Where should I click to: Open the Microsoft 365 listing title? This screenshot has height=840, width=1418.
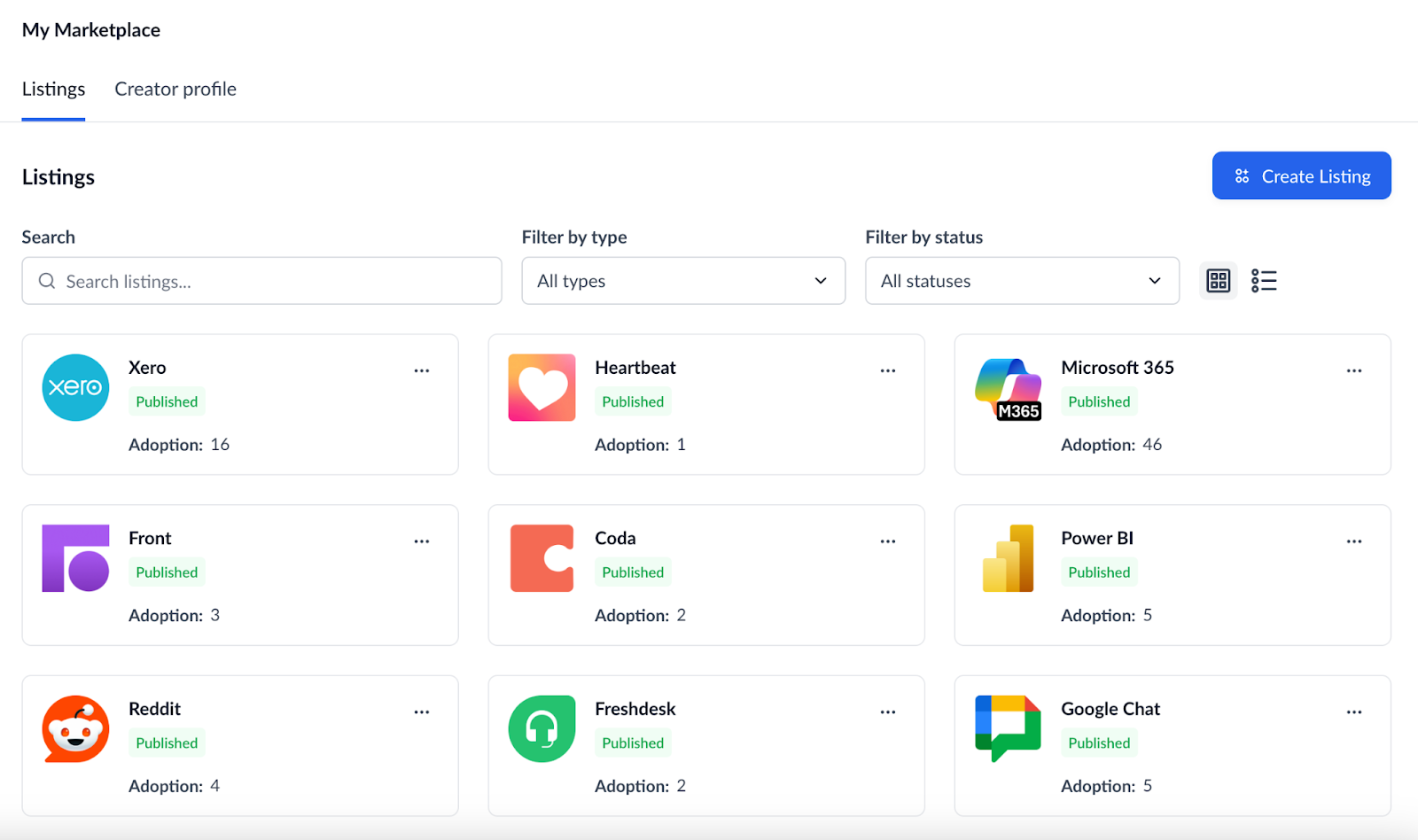tap(1118, 367)
